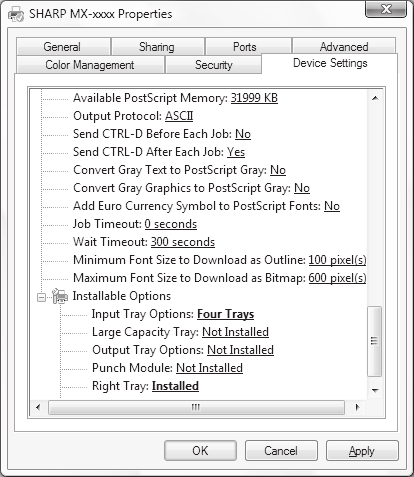
Task: Toggle Send CTRL-D After Each Job Yes
Action: click(x=236, y=152)
